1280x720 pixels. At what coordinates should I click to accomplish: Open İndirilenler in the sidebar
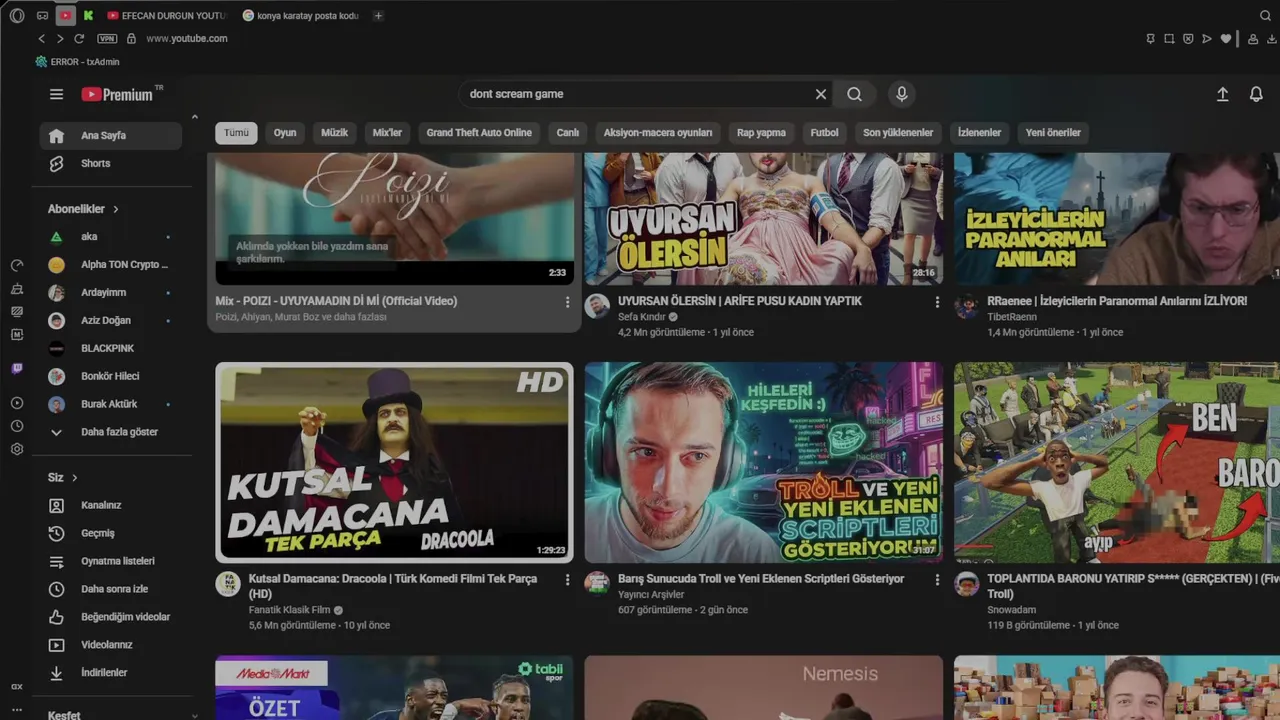[x=110, y=673]
